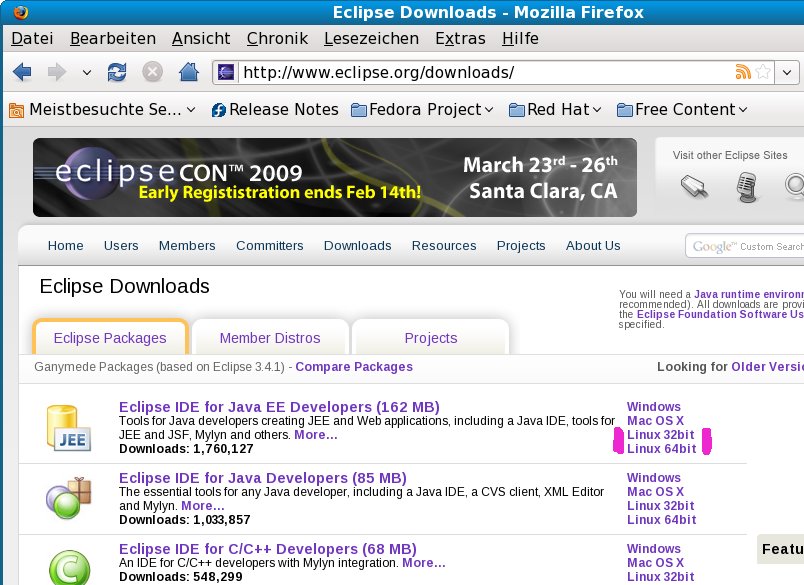Click the Reload page icon

click(x=117, y=72)
